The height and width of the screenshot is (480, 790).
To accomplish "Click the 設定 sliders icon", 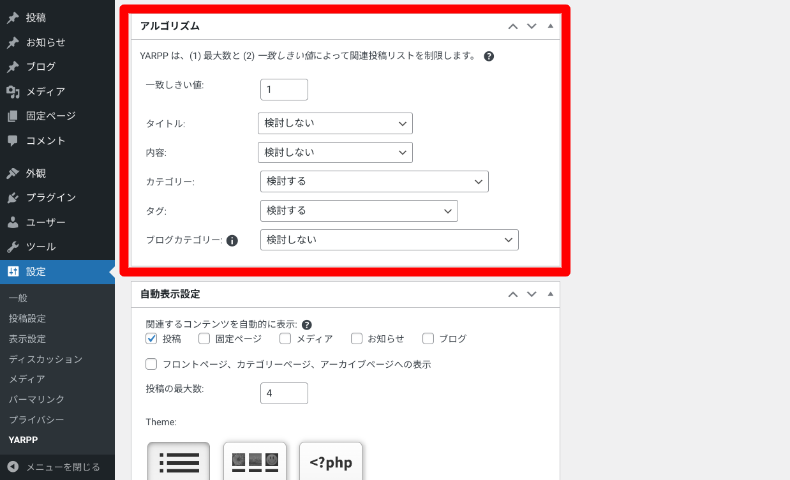I will click(x=13, y=271).
